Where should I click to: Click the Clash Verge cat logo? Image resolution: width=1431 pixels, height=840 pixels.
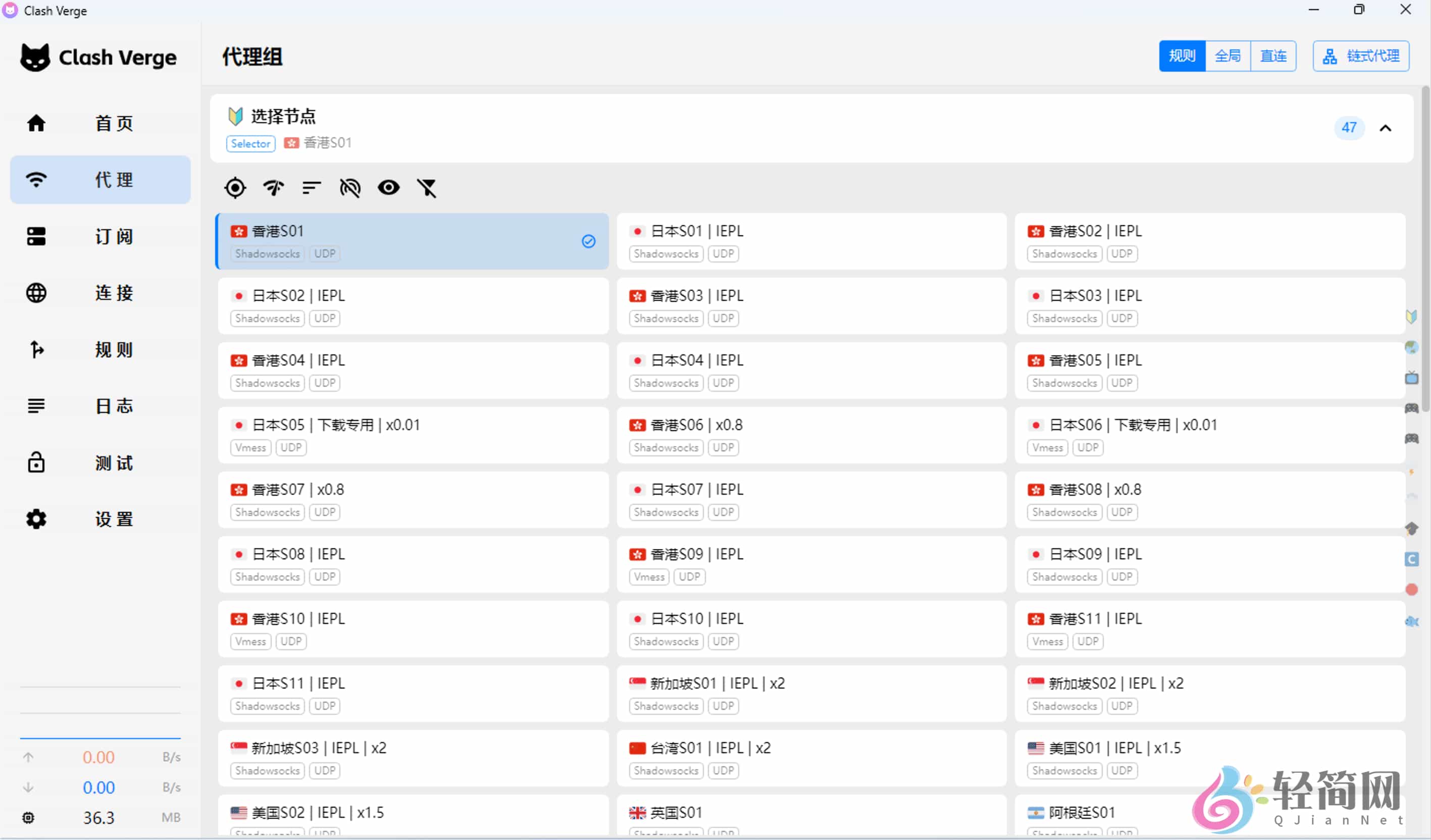point(35,57)
